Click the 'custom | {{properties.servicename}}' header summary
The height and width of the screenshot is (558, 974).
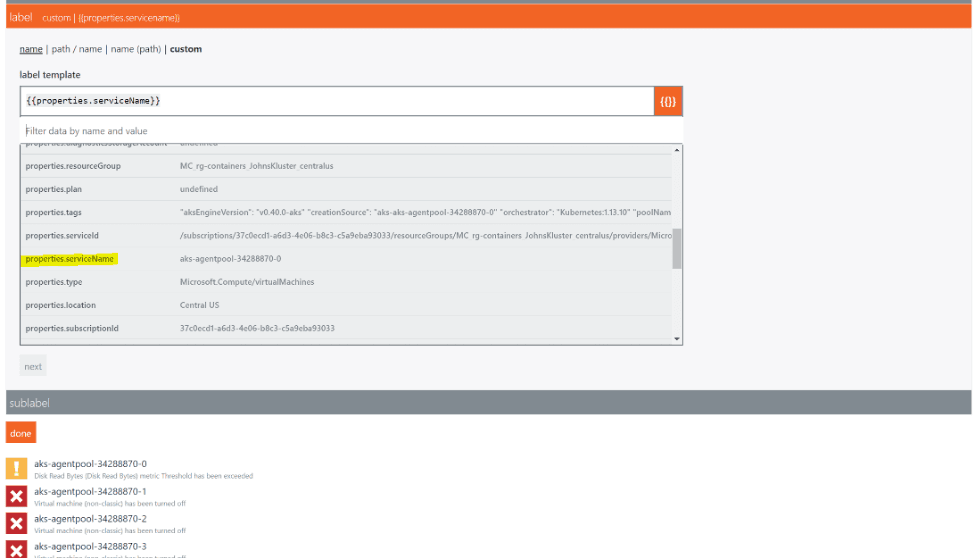111,18
